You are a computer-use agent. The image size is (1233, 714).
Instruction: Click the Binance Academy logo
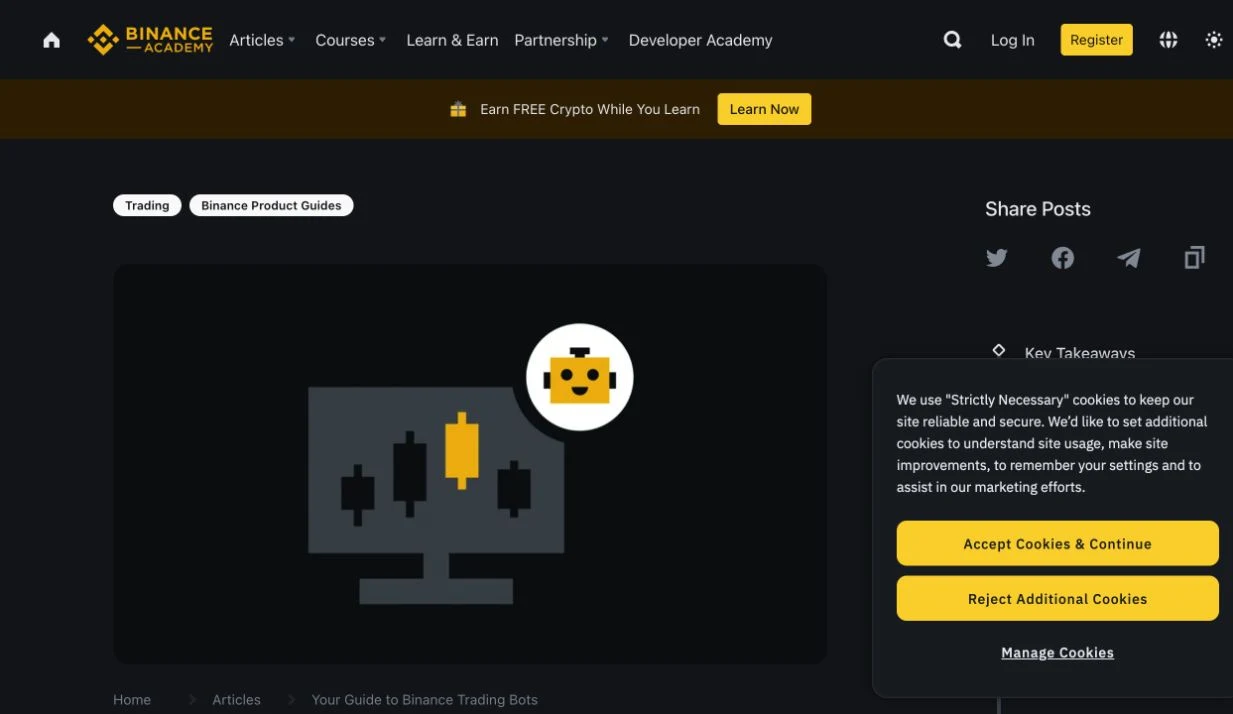(150, 40)
